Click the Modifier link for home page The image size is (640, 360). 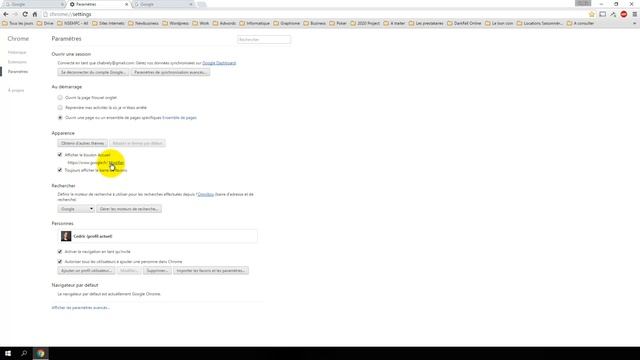(x=116, y=162)
